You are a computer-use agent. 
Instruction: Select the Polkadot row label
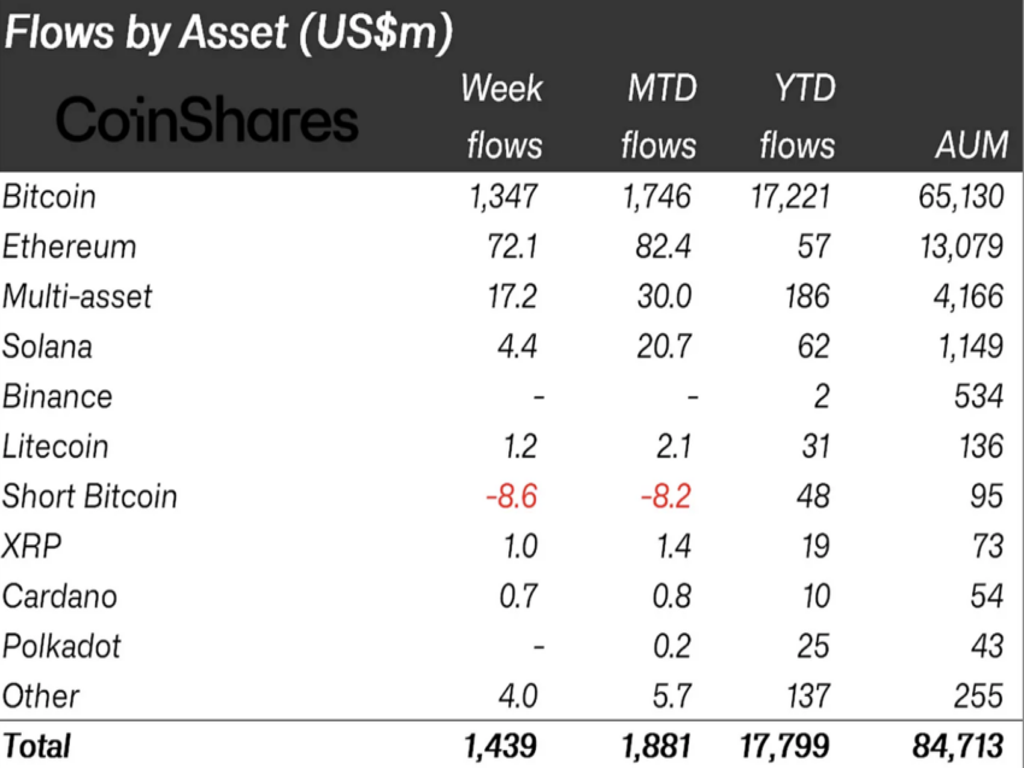61,646
